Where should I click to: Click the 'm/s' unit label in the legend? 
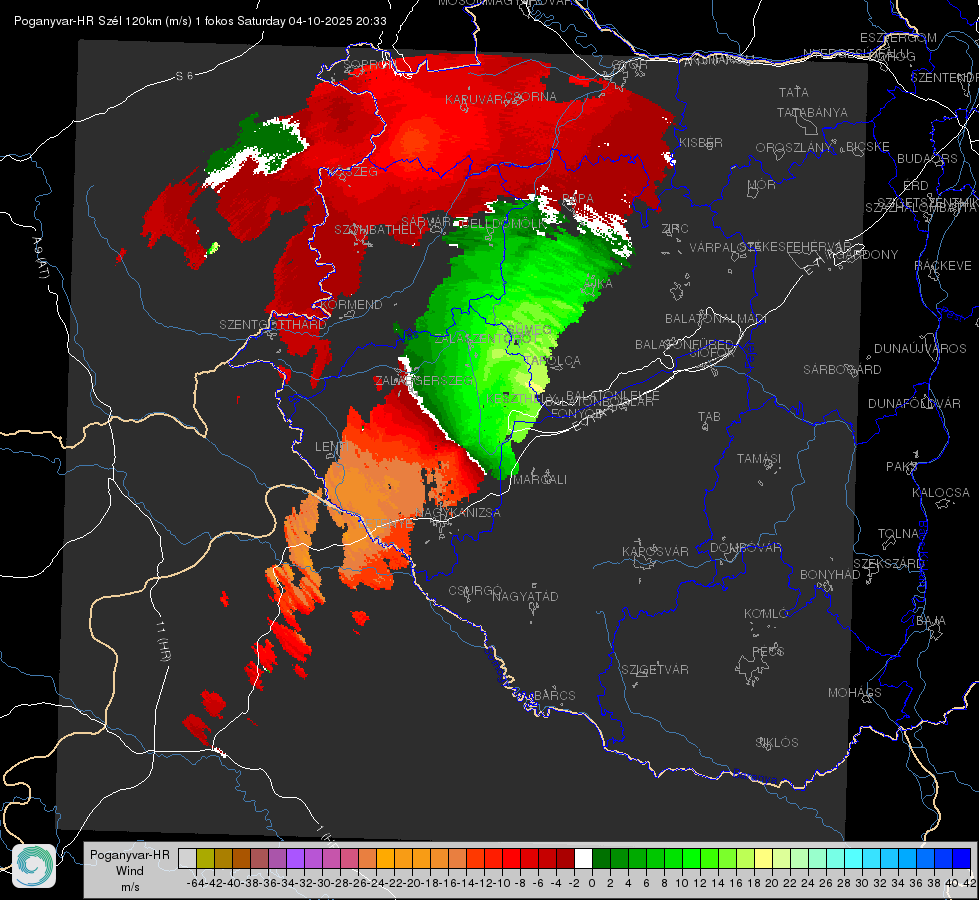click(130, 887)
